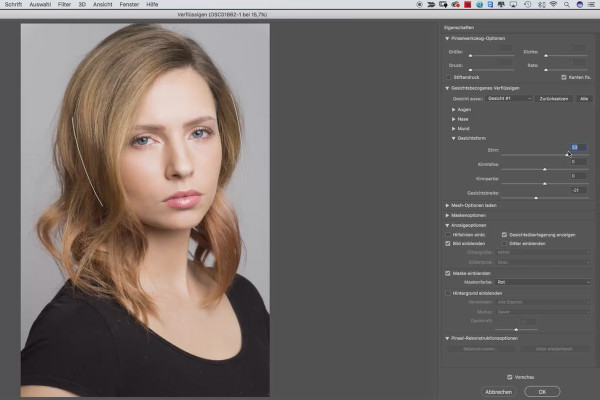
Task: Open the Auswahl menu
Action: point(40,5)
